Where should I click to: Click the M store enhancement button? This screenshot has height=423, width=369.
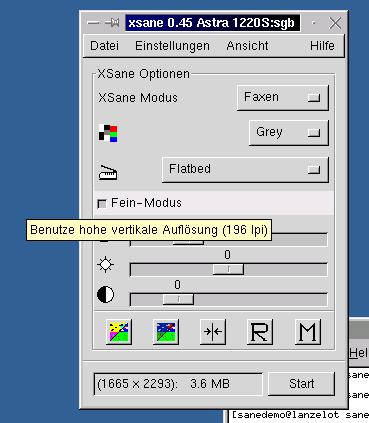308,332
